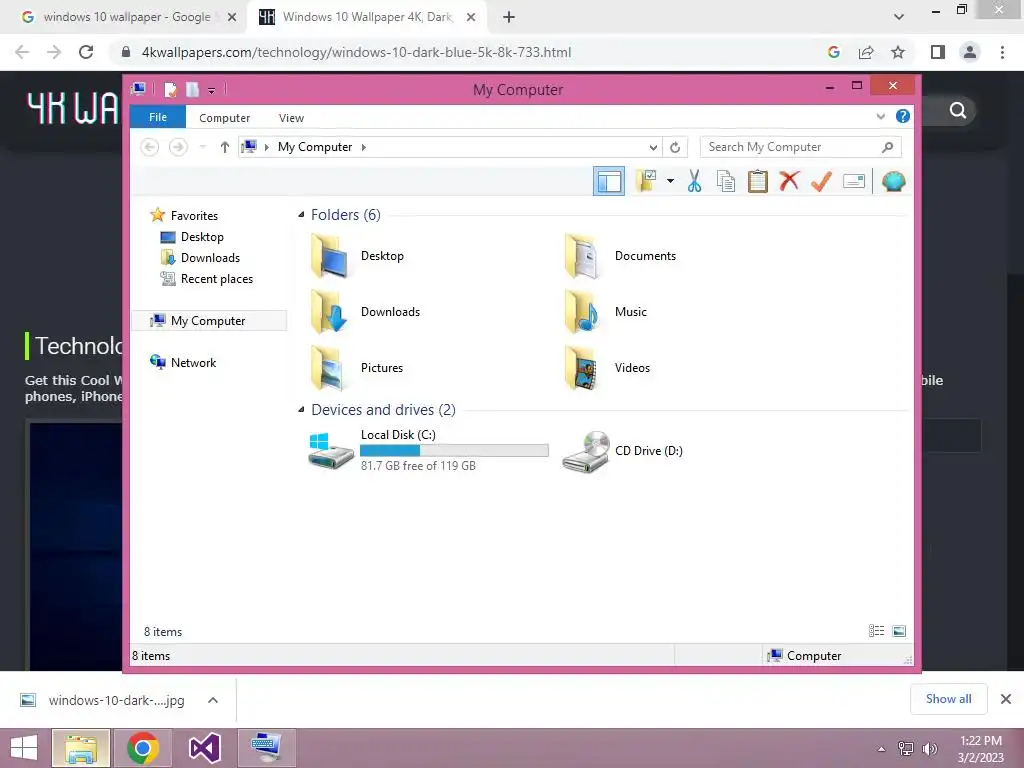Go up one level with the up arrow
The width and height of the screenshot is (1024, 768).
(x=225, y=147)
